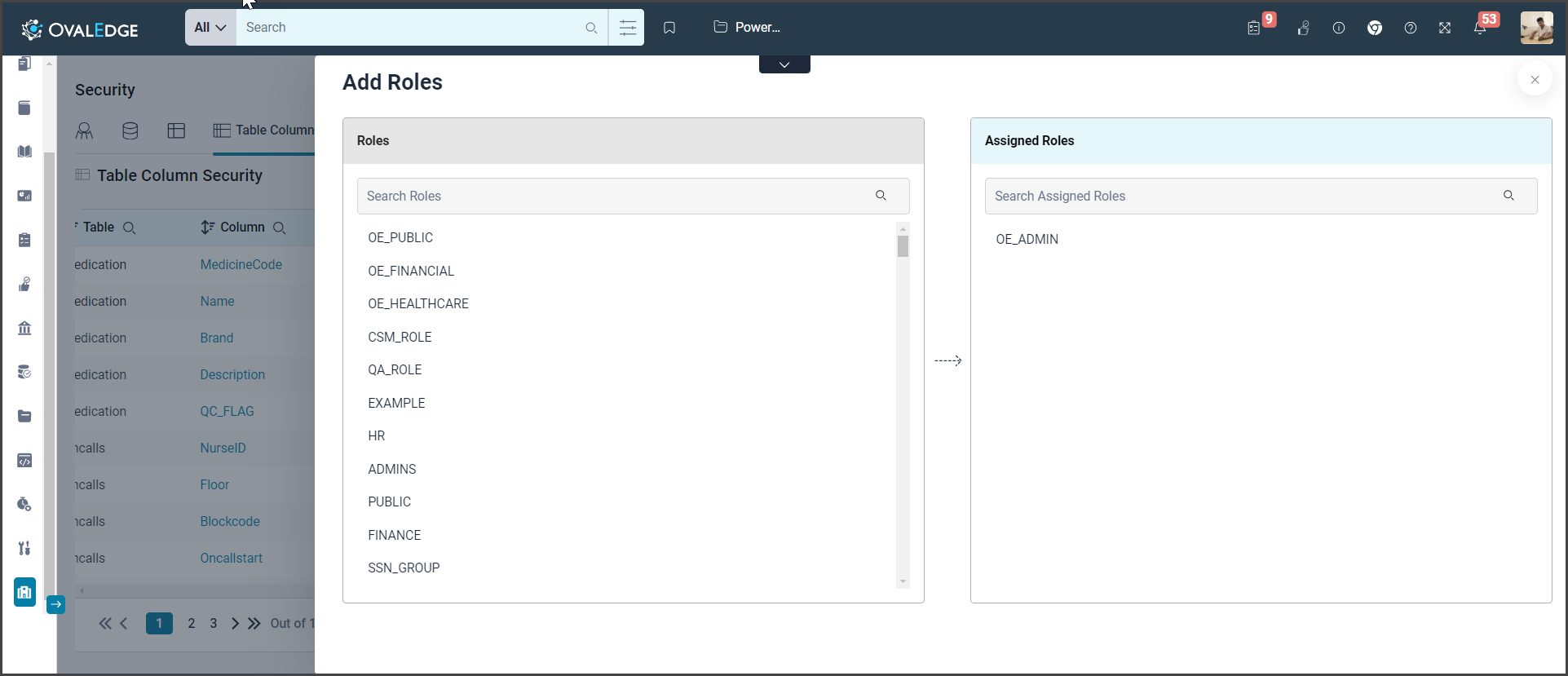Select the OE_HEALTHCARE role

tap(418, 303)
